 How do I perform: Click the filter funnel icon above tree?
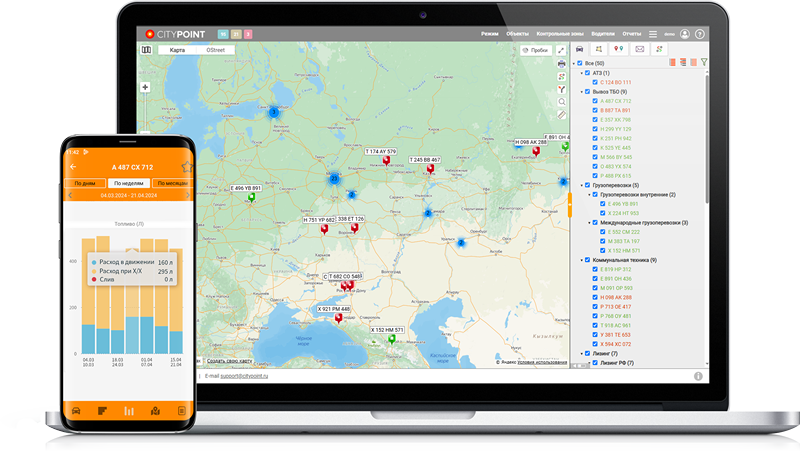[704, 62]
